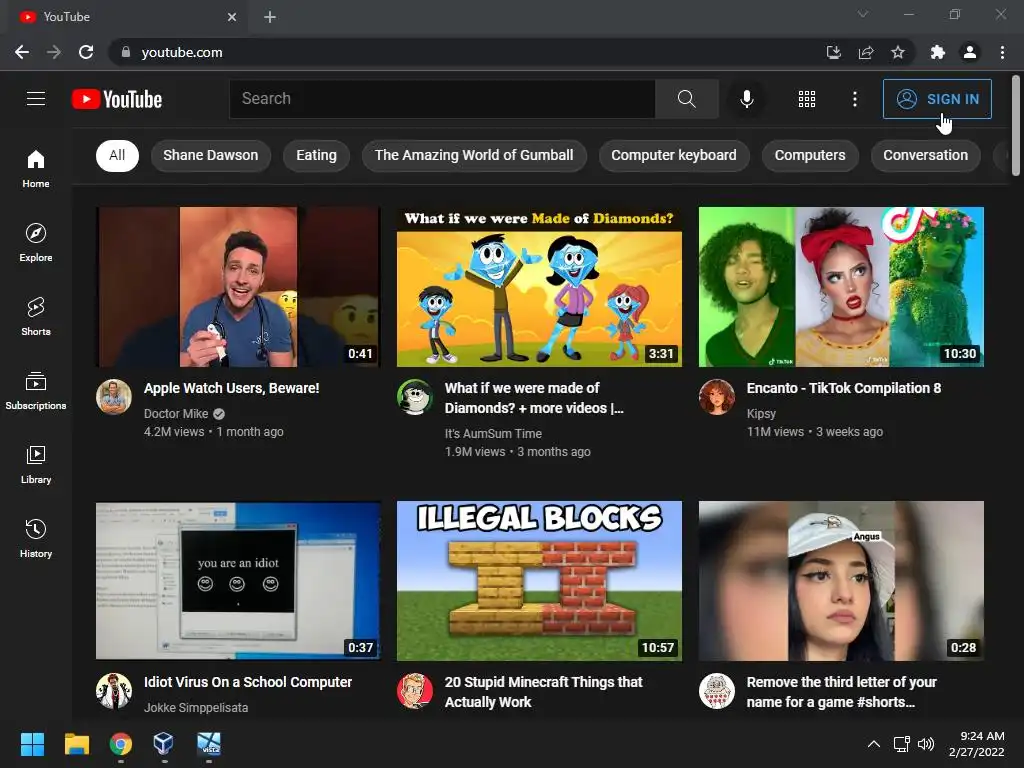Click browser back arrow

coord(22,52)
